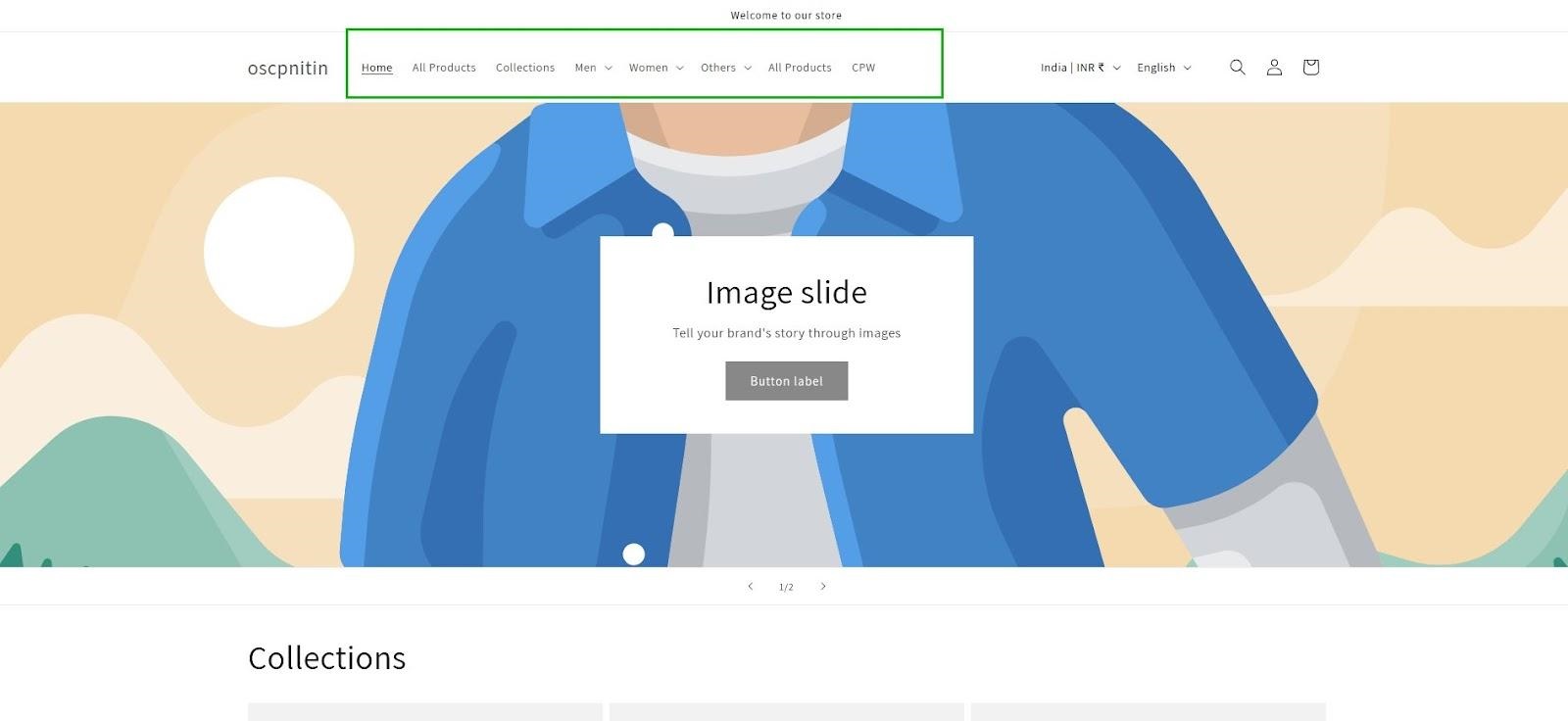Open the English language selector
The height and width of the screenshot is (721, 1568).
point(1163,68)
